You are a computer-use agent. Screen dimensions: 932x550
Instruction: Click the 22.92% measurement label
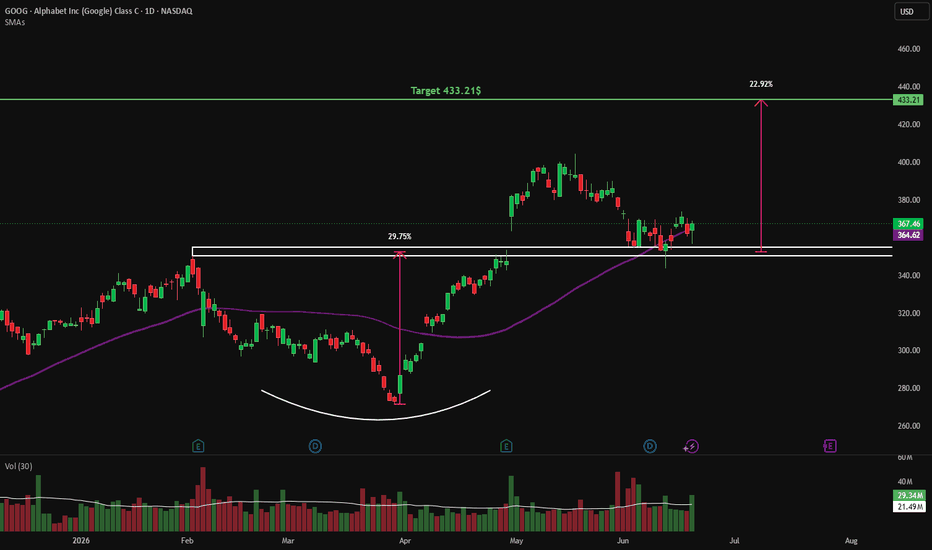click(x=761, y=84)
